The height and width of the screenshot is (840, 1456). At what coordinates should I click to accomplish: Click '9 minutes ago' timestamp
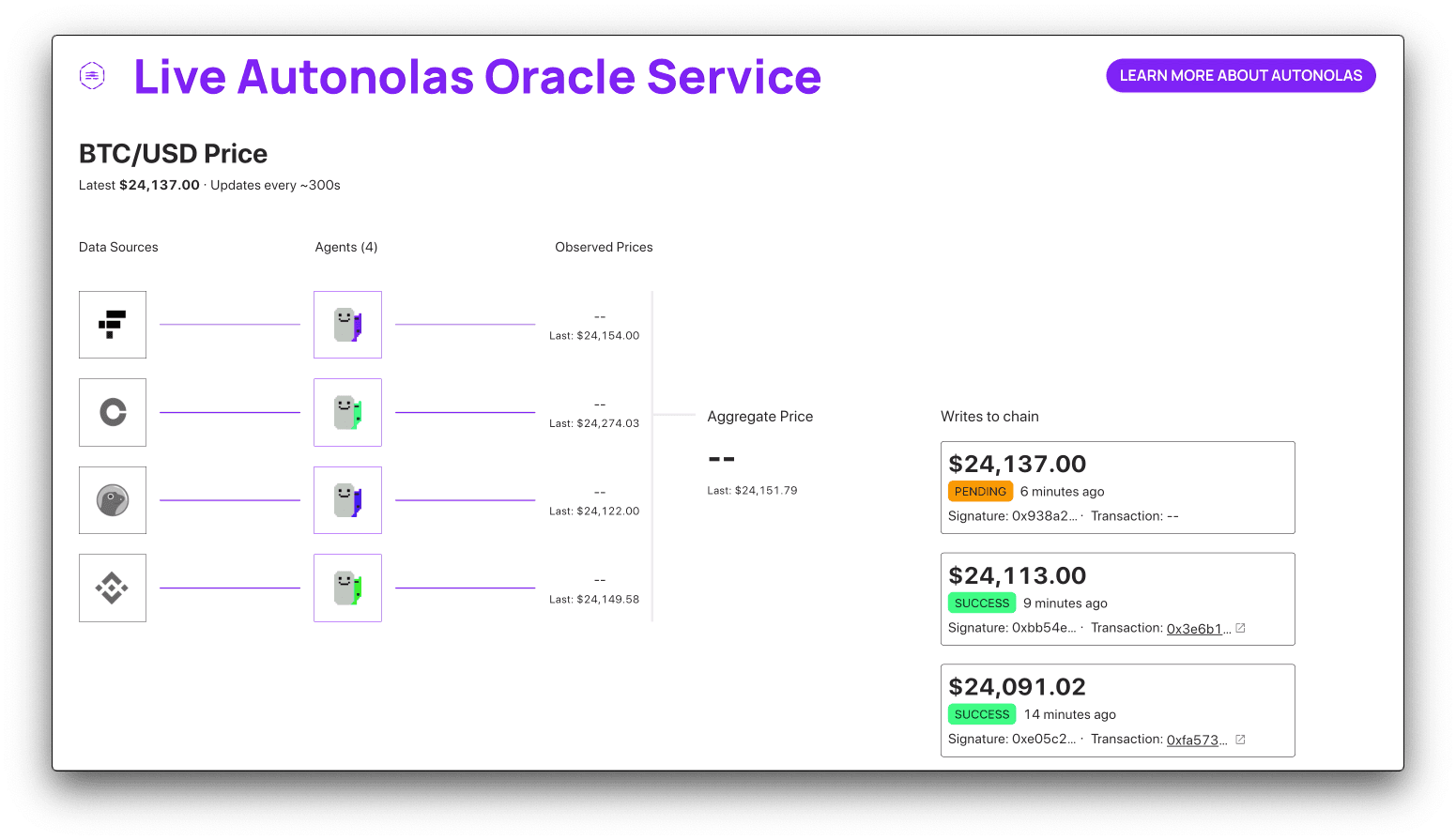click(1065, 603)
